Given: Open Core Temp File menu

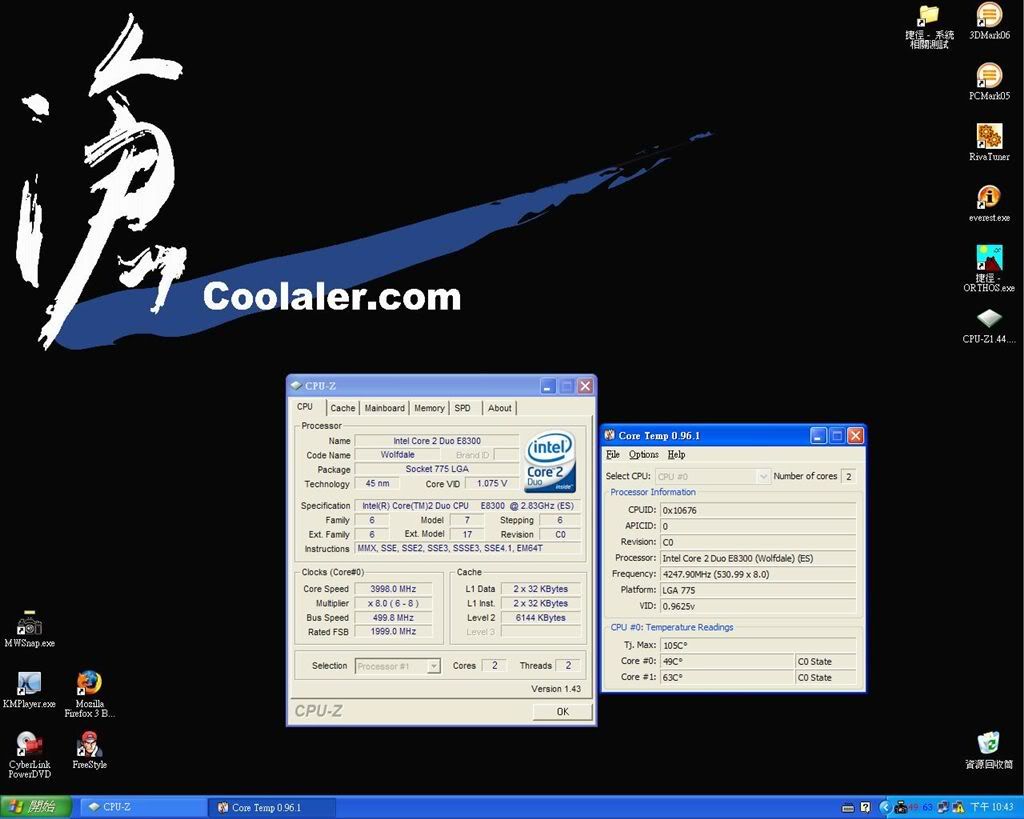Looking at the screenshot, I should click(613, 455).
